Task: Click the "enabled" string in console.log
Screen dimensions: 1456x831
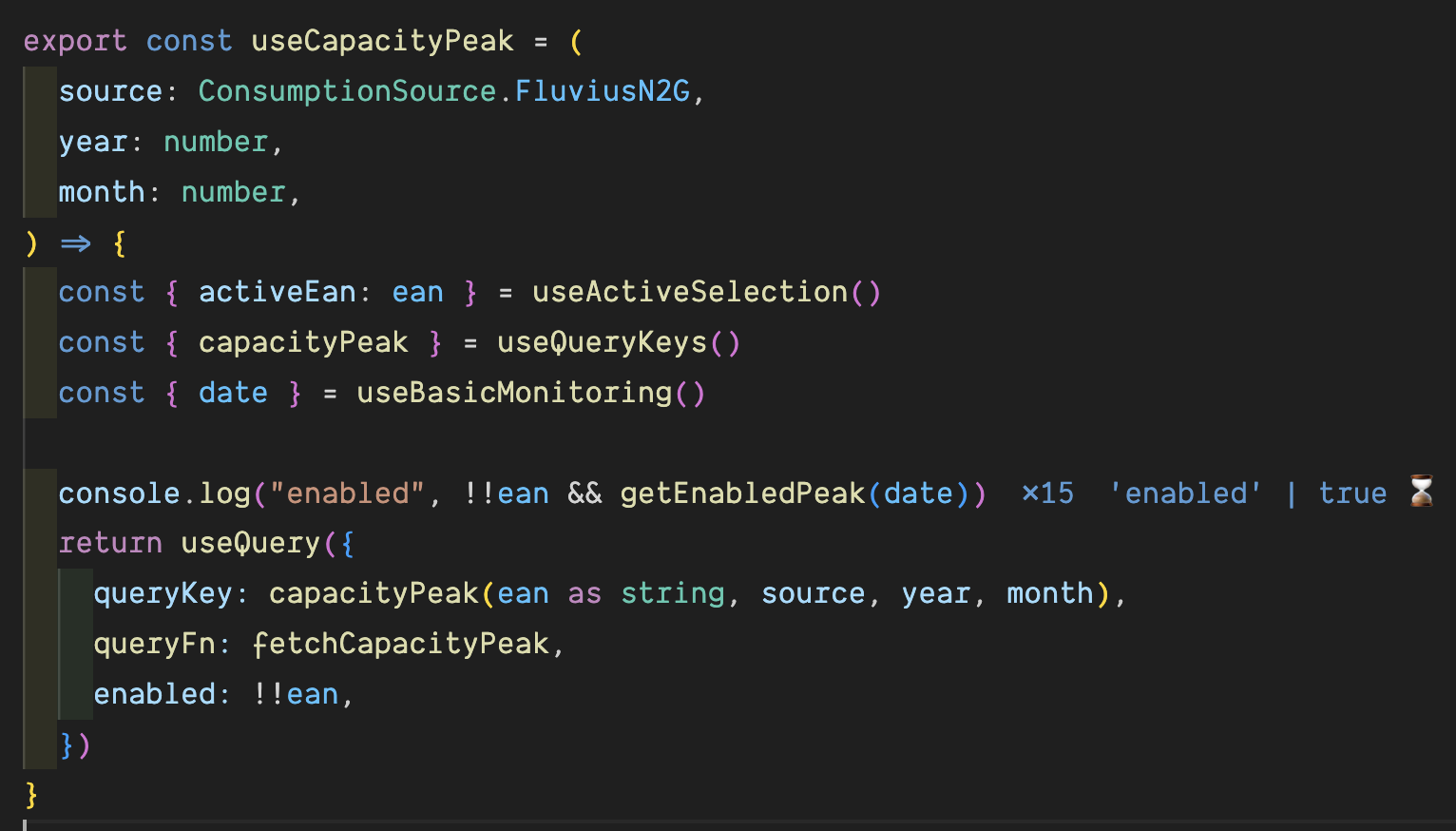Action: [x=347, y=493]
